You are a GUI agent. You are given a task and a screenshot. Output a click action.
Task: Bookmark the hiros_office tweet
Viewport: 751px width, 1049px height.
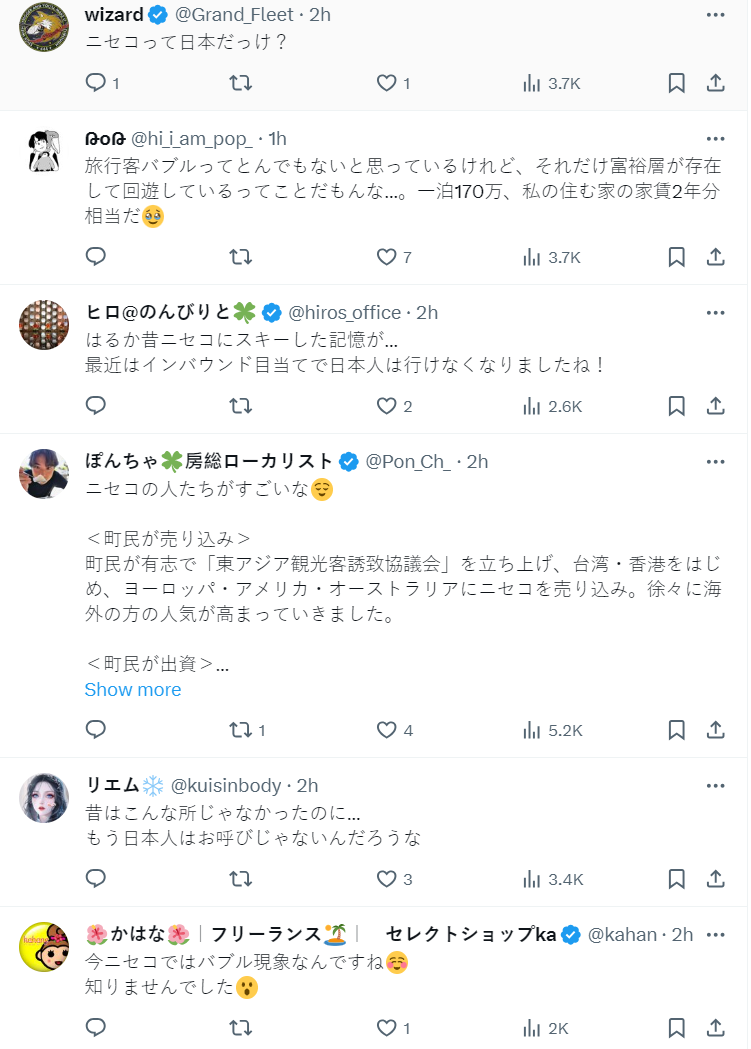point(676,405)
